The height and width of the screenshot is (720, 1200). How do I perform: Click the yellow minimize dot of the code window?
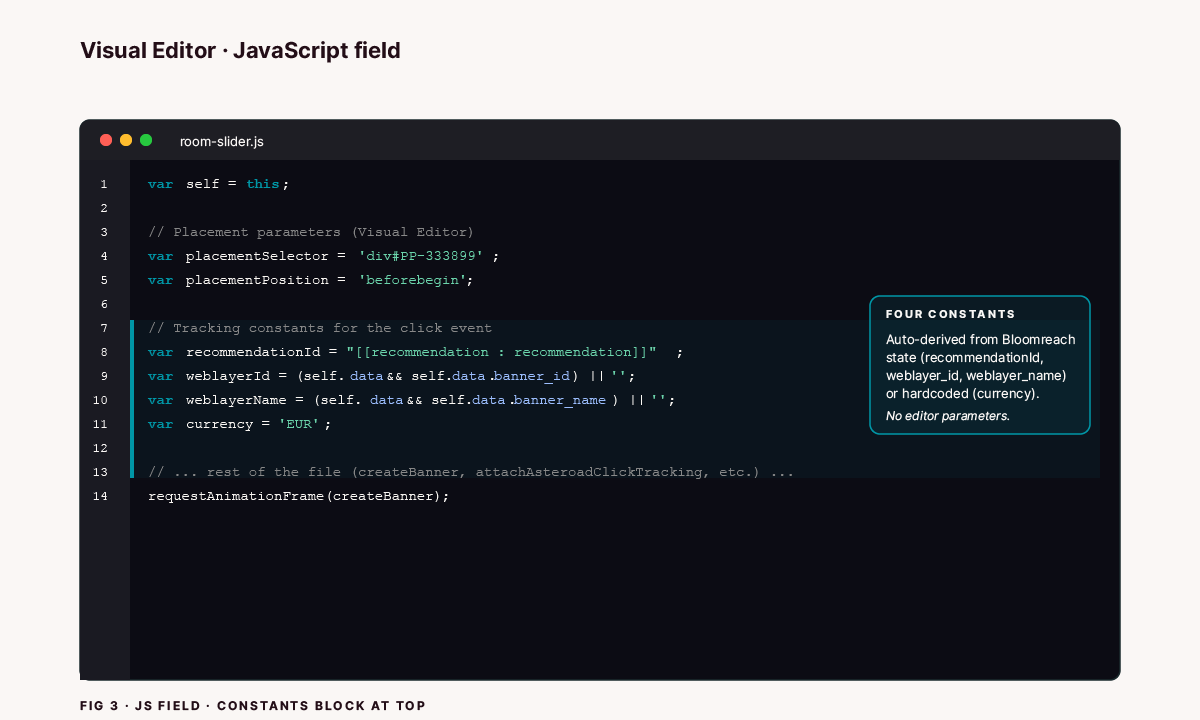tap(126, 140)
